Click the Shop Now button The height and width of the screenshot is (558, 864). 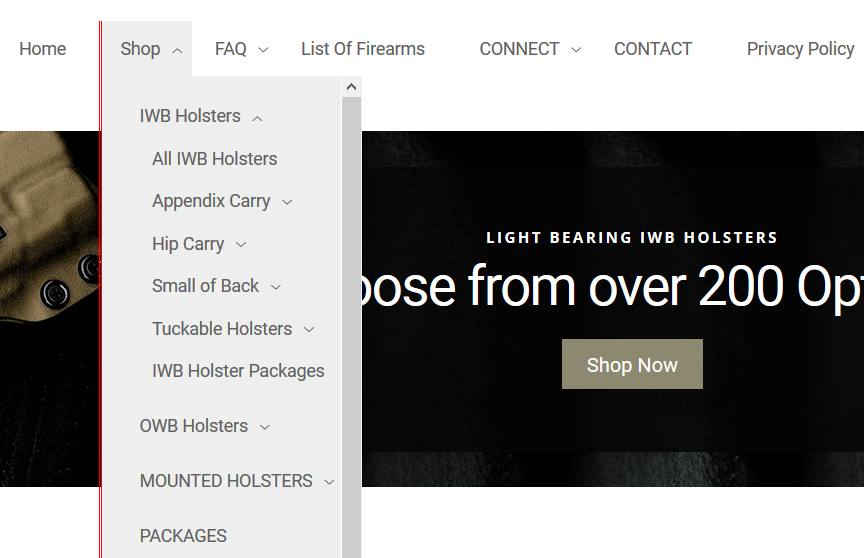pos(632,365)
